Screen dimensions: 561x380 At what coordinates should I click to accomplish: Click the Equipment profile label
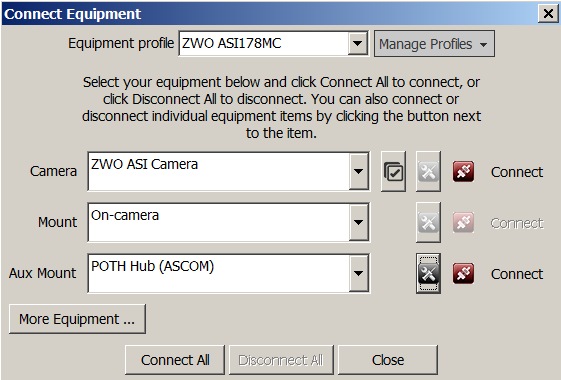(121, 44)
